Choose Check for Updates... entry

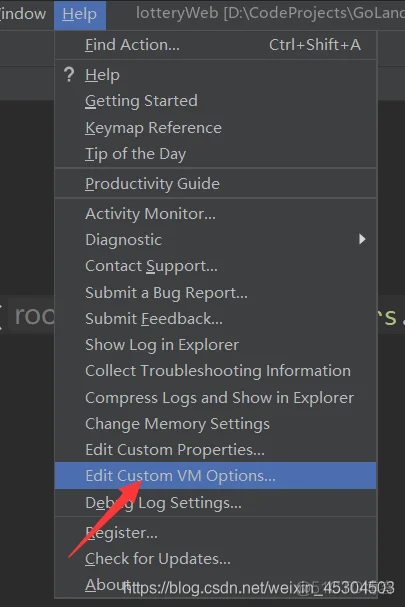coord(215,559)
